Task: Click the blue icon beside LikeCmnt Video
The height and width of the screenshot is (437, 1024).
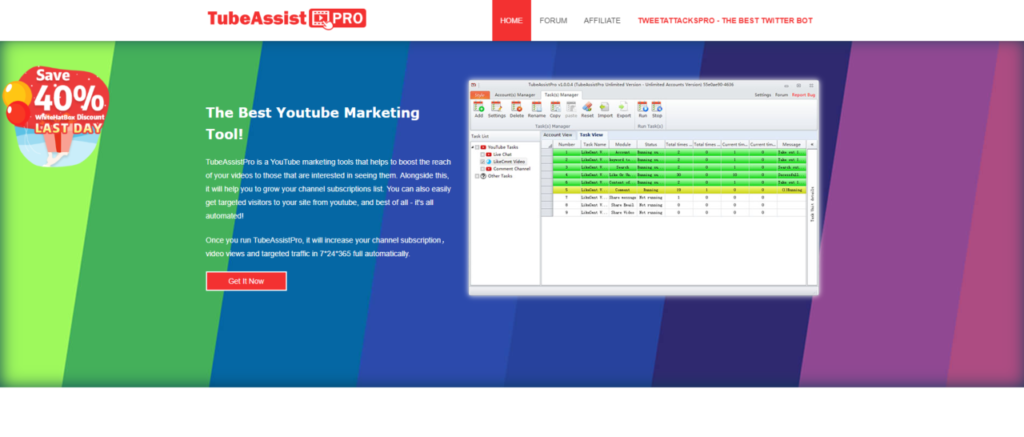Action: (x=488, y=161)
